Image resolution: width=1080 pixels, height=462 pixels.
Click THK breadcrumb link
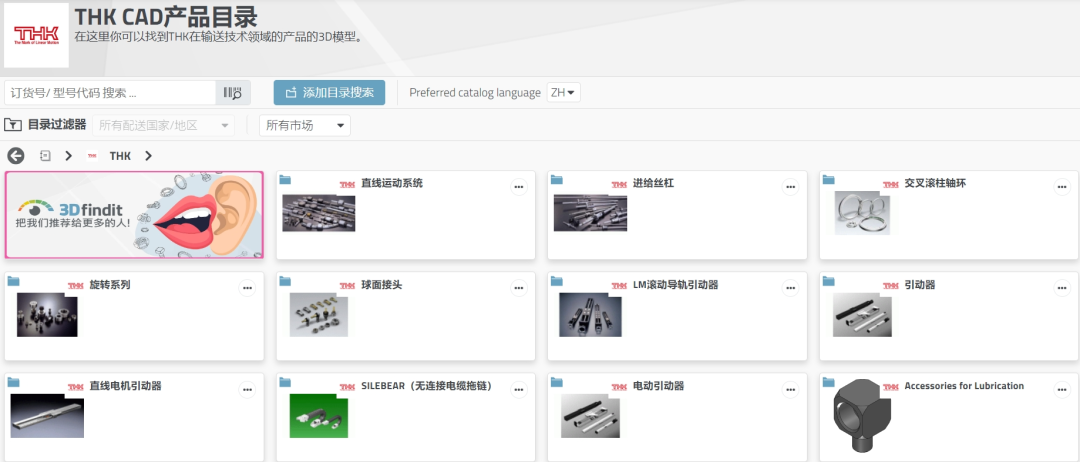tap(120, 156)
